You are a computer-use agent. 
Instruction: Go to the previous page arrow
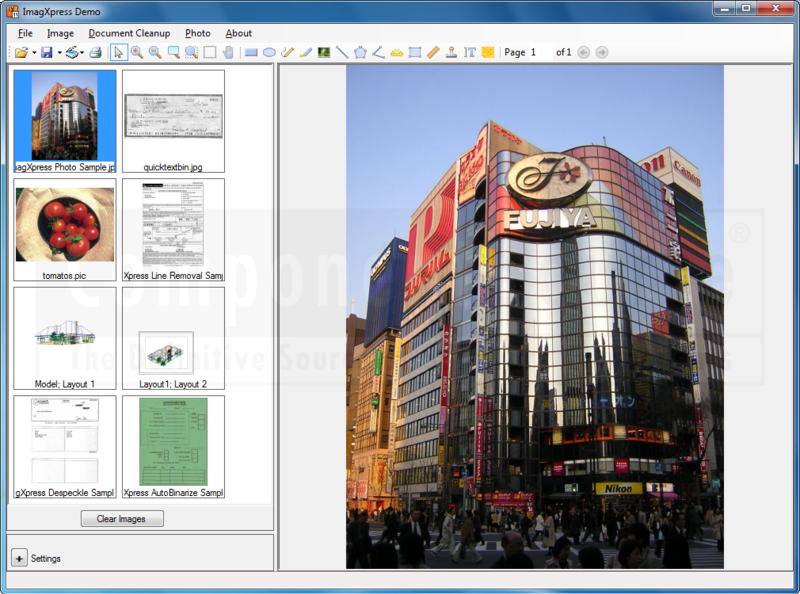coord(584,52)
